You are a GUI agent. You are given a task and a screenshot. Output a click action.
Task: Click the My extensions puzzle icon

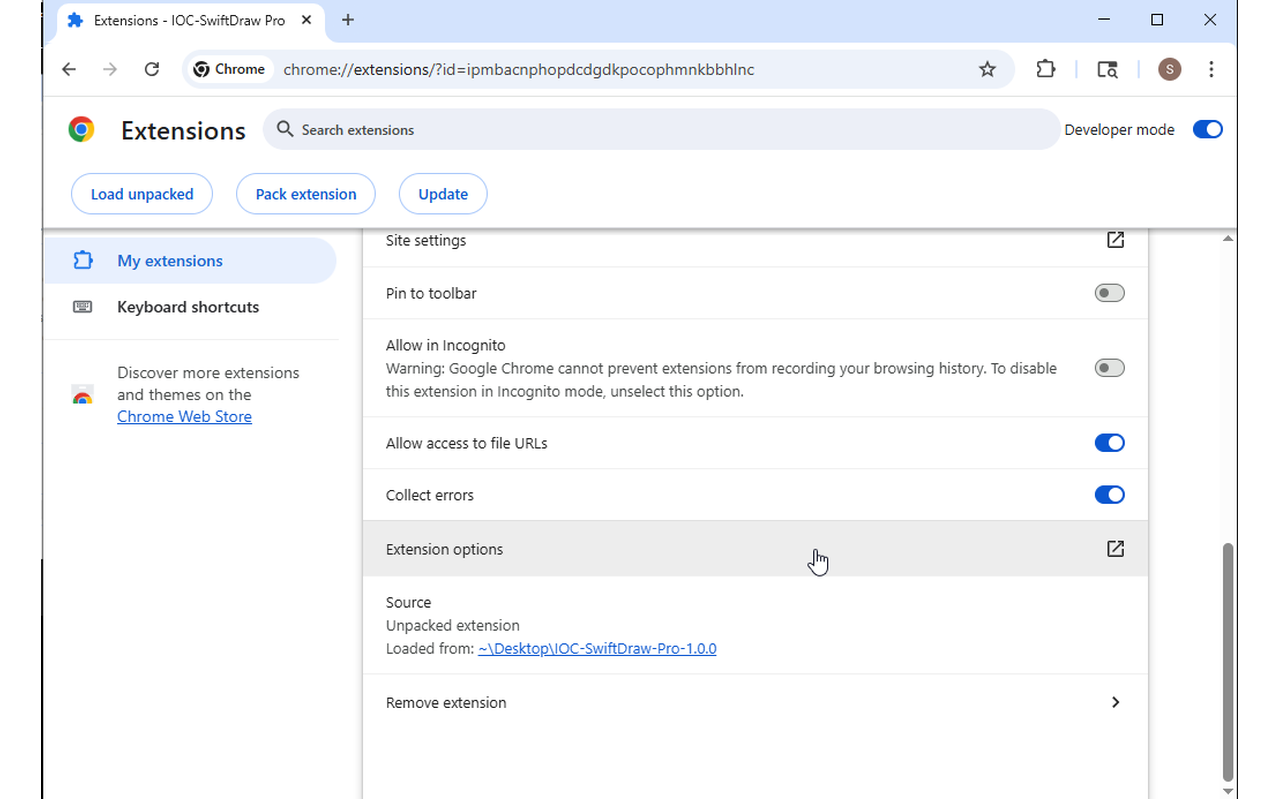pyautogui.click(x=83, y=260)
